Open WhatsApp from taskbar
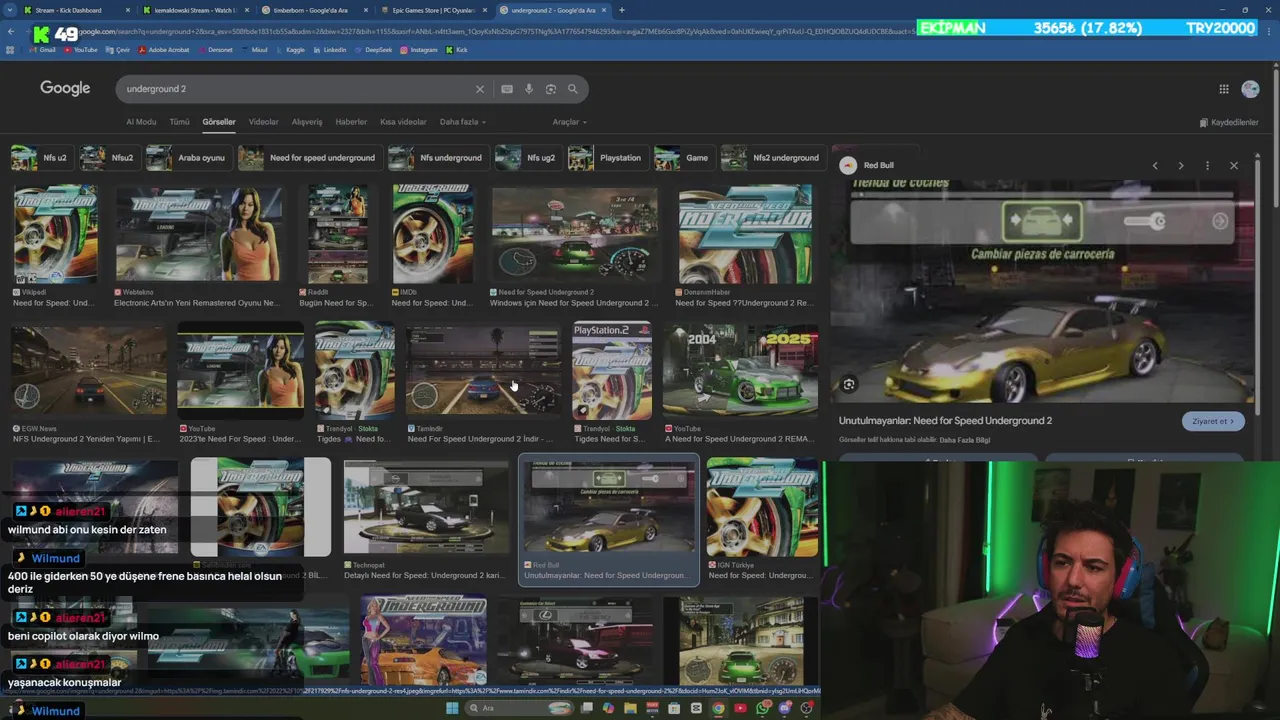 [x=762, y=708]
